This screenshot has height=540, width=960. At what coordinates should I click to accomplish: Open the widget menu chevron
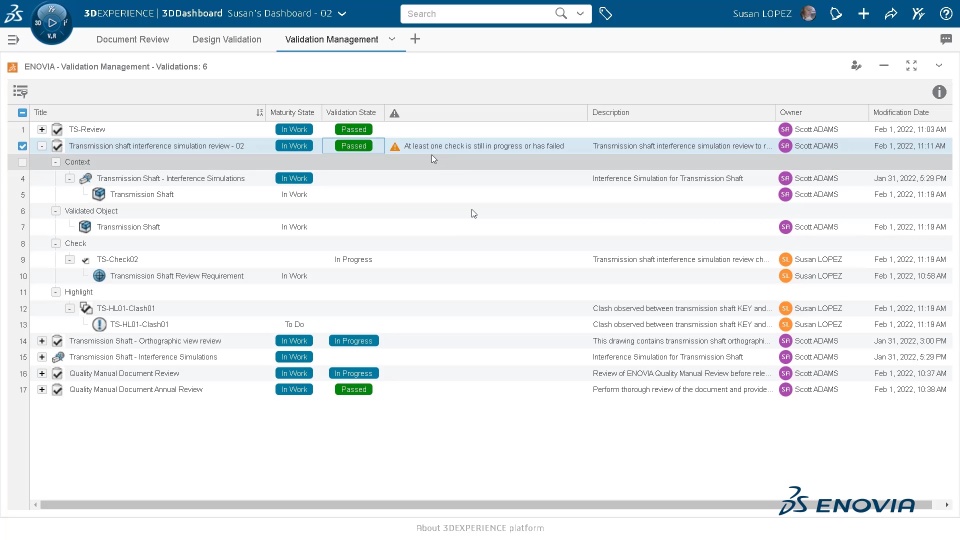939,66
